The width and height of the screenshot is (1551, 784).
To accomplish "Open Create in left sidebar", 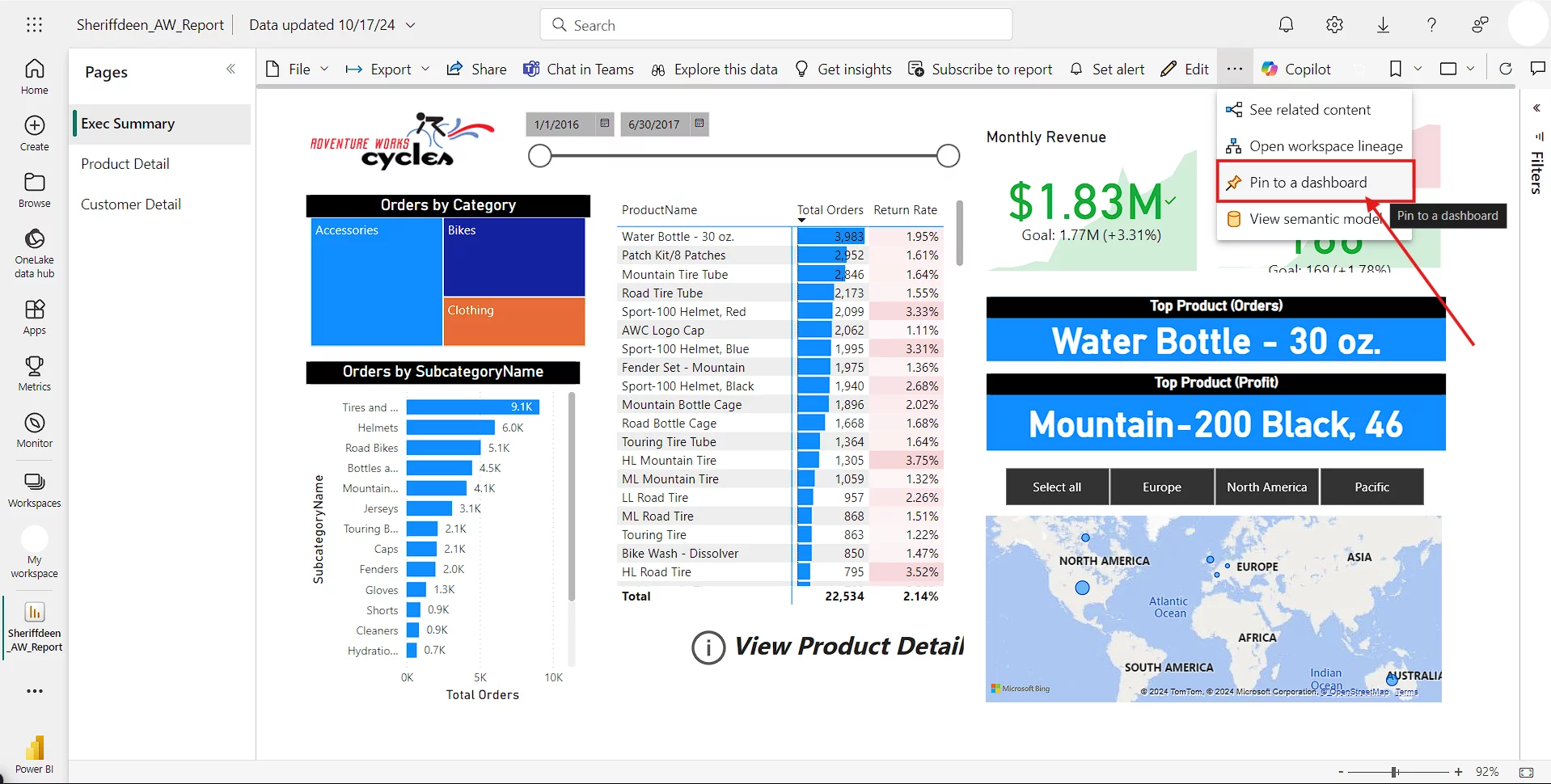I will tap(35, 133).
